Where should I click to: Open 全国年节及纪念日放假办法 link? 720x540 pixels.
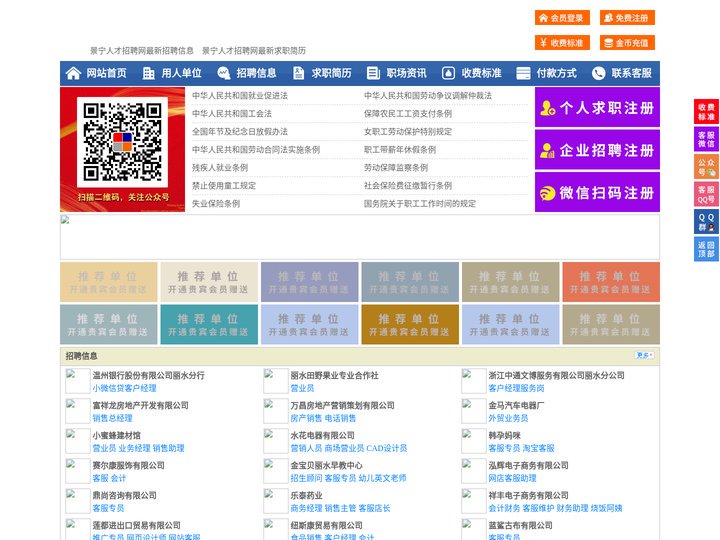pyautogui.click(x=240, y=132)
